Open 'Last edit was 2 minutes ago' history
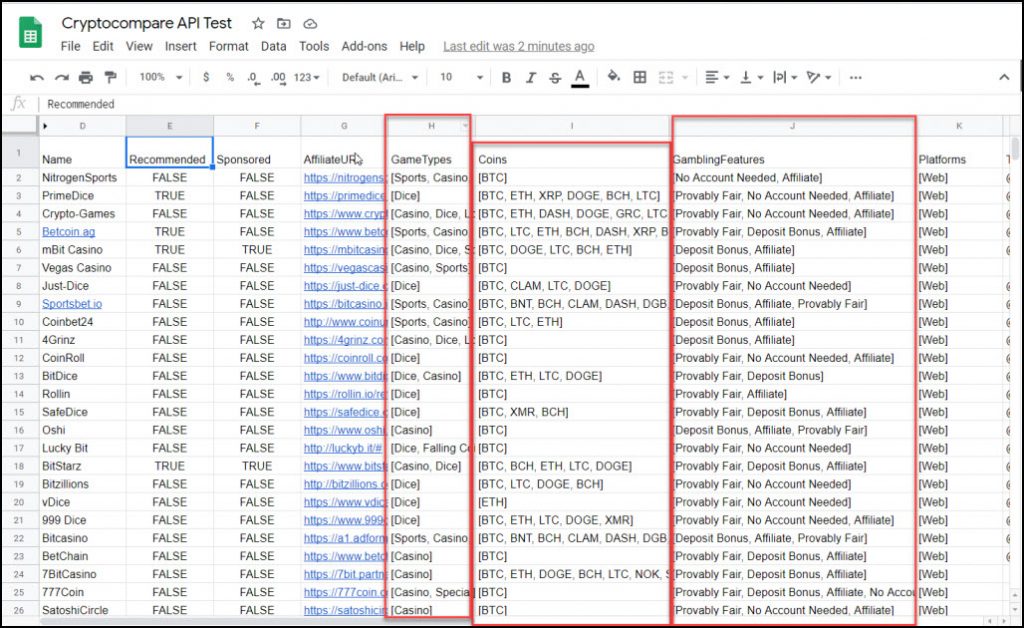 (519, 46)
